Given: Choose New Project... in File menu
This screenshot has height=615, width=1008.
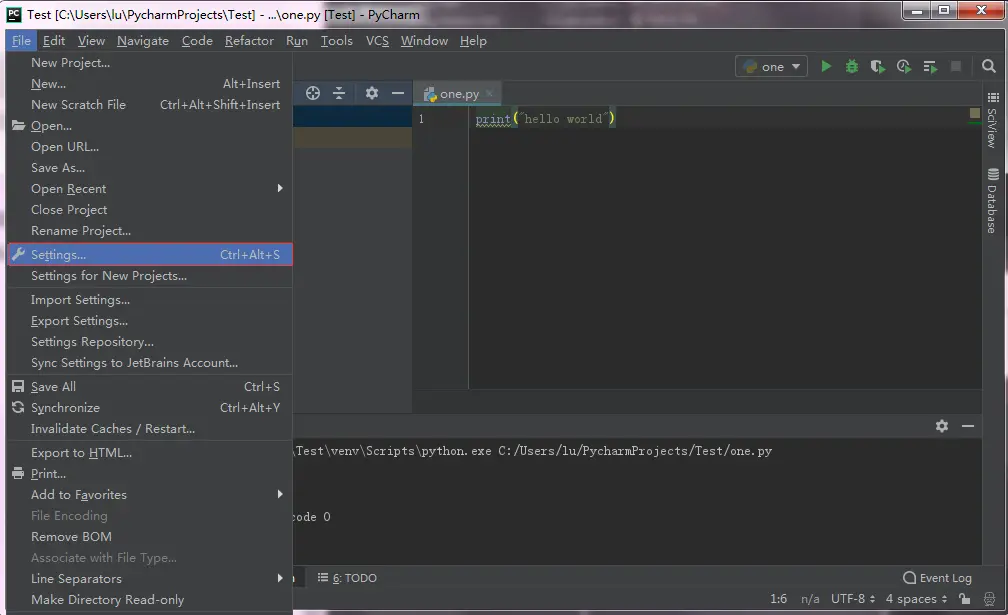Looking at the screenshot, I should point(149,62).
